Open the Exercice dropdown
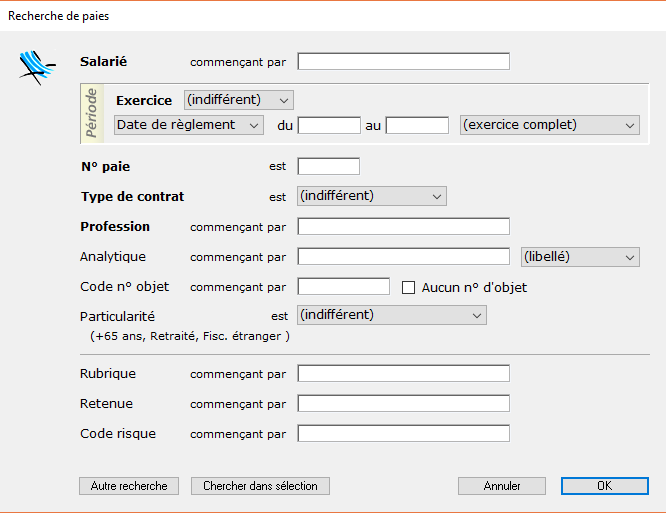The width and height of the screenshot is (666, 513). coord(239,100)
